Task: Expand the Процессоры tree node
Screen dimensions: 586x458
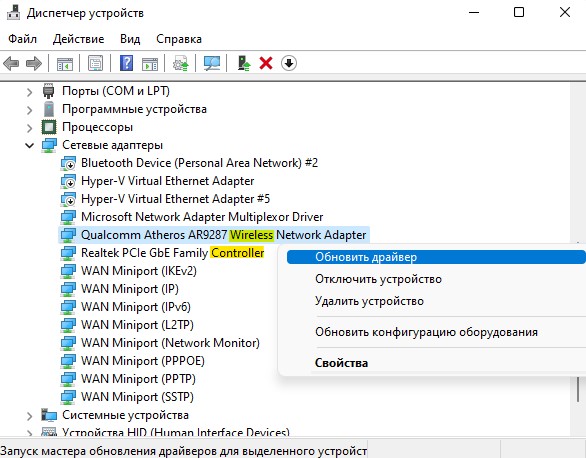Action: [x=30, y=128]
